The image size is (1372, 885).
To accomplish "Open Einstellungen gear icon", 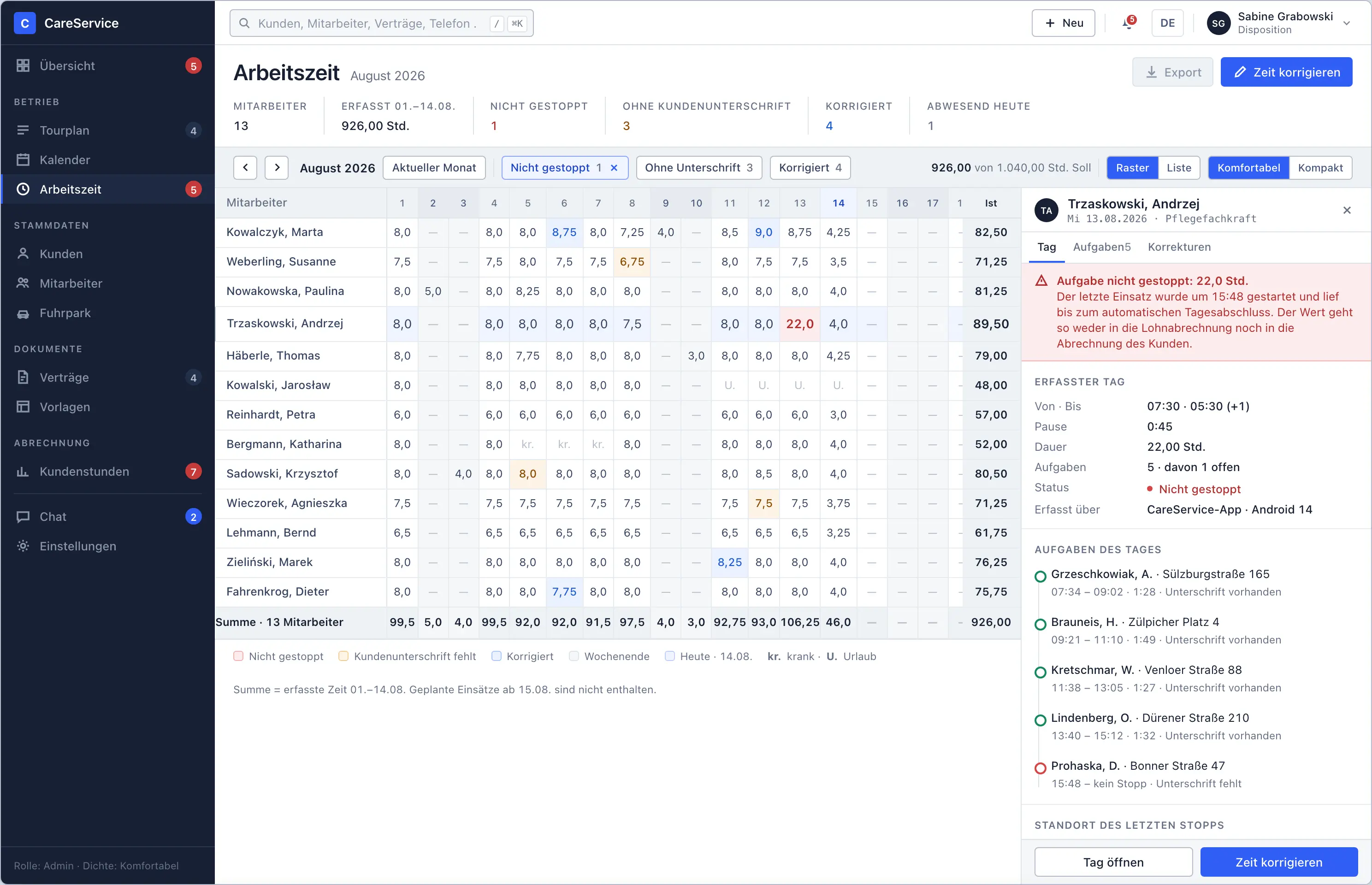I will coord(23,546).
